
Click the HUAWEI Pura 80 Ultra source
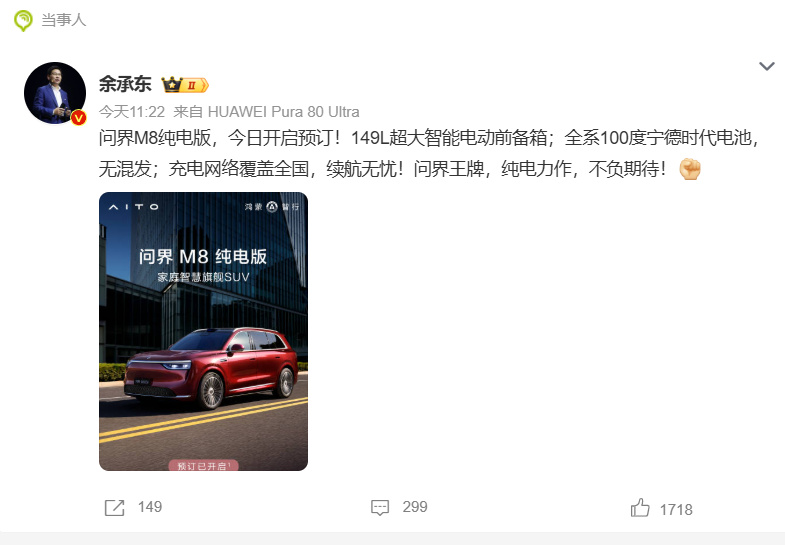click(x=283, y=112)
